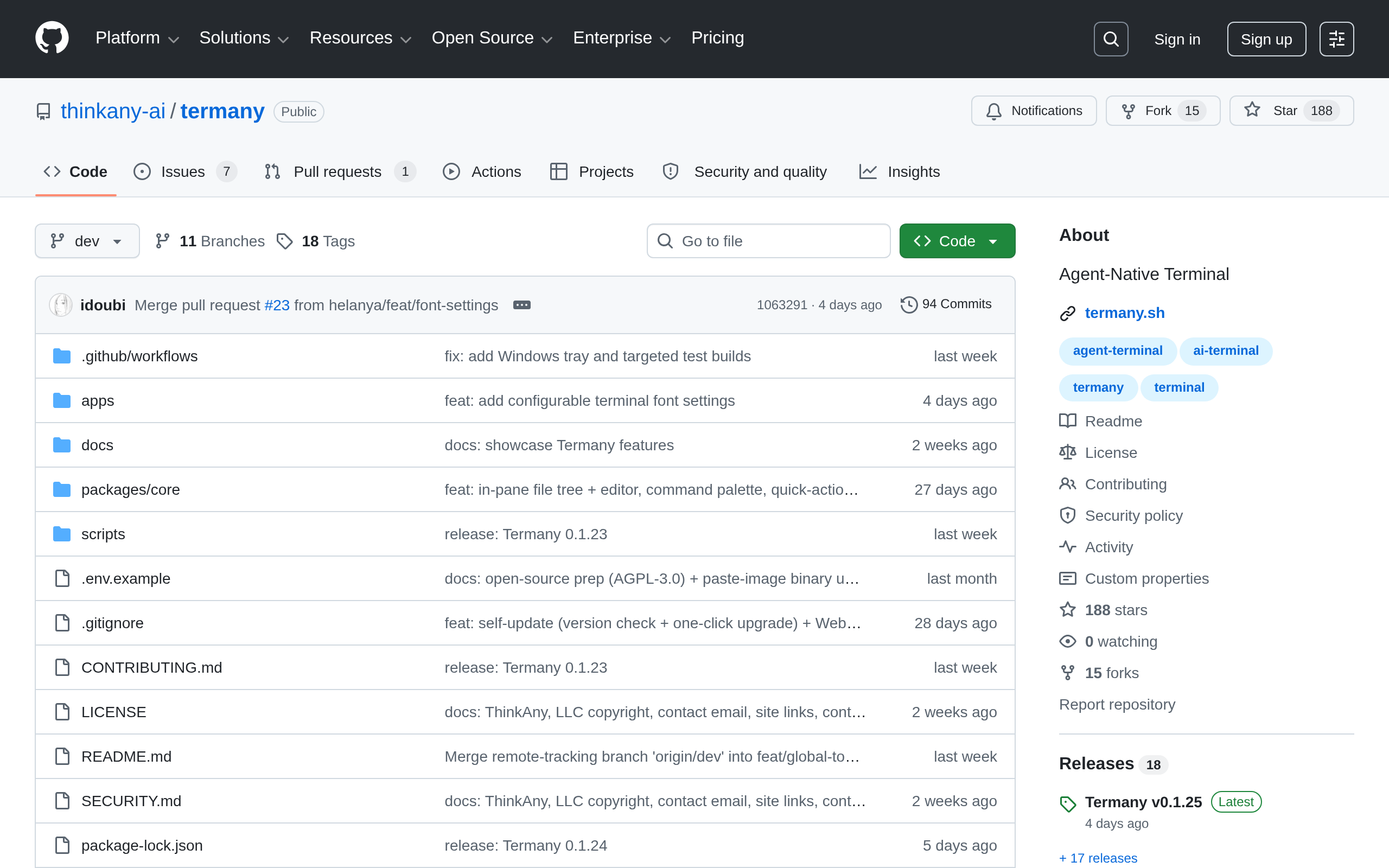Open the README.md file

click(x=126, y=757)
